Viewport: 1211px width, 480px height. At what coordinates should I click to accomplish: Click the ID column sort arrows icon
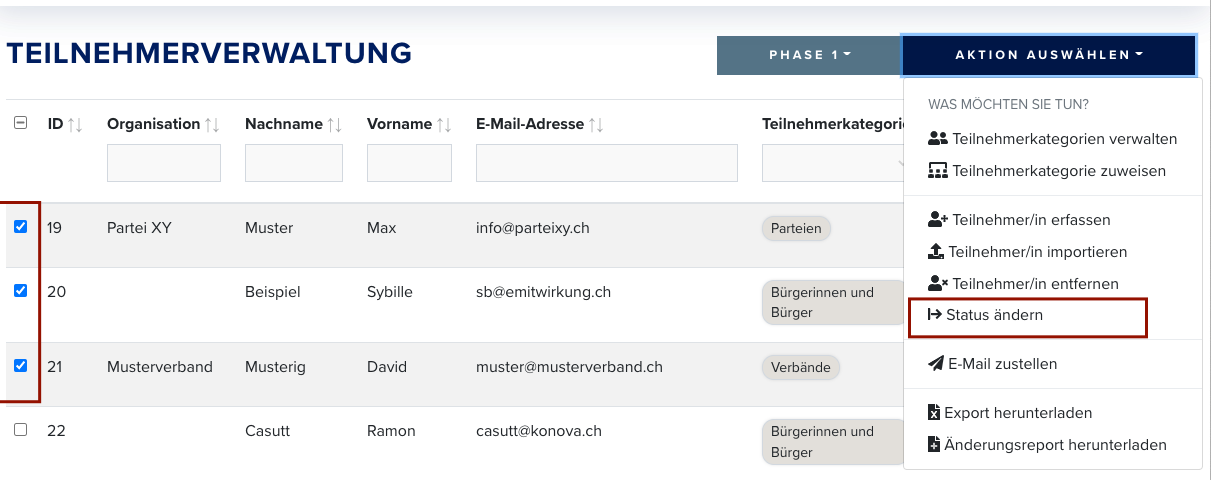click(x=75, y=125)
